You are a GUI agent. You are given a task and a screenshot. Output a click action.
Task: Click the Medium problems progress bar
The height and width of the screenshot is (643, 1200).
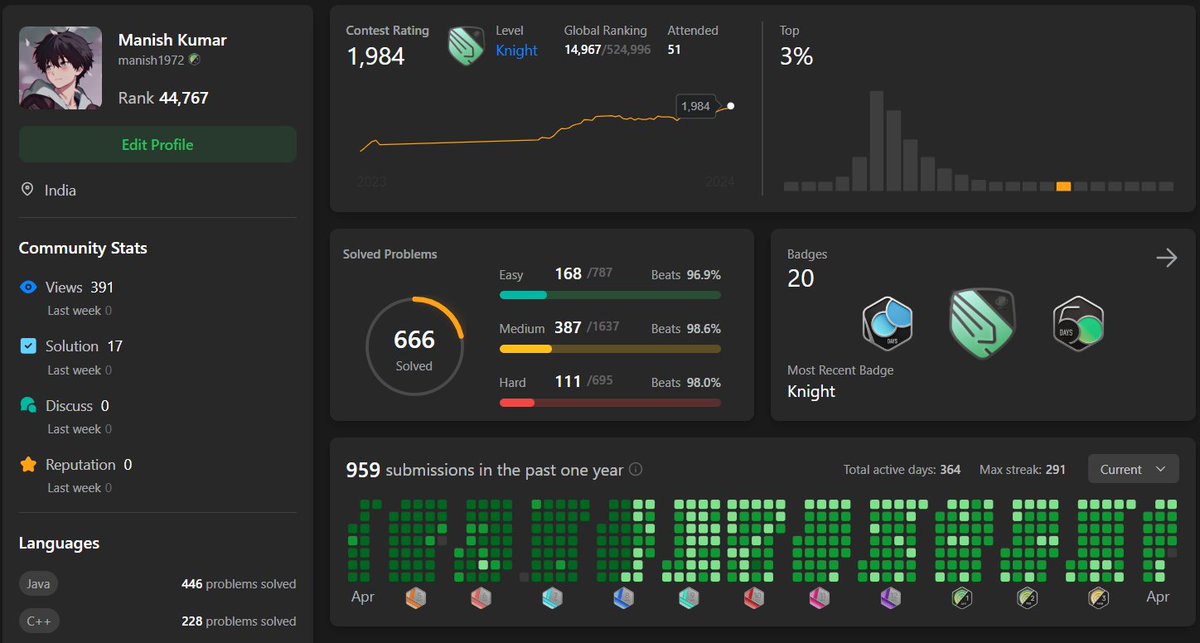(610, 349)
